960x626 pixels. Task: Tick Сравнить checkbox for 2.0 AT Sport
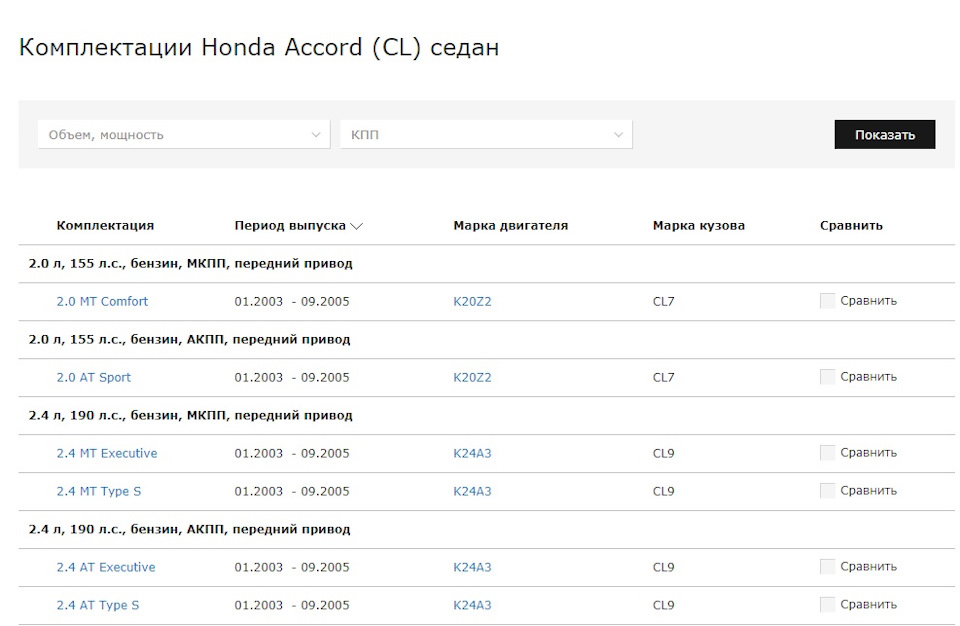827,377
